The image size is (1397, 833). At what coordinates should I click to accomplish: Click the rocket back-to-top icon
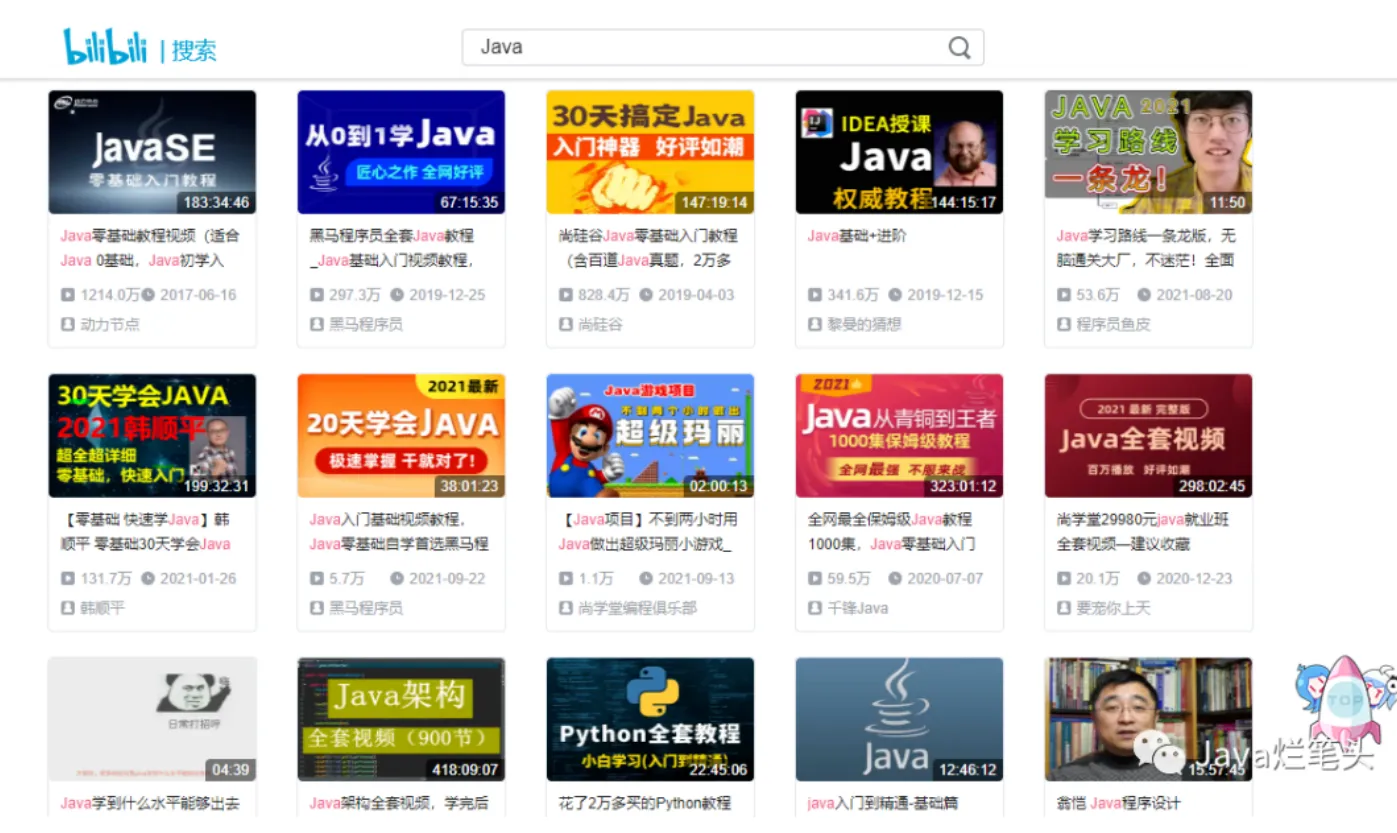[x=1344, y=702]
